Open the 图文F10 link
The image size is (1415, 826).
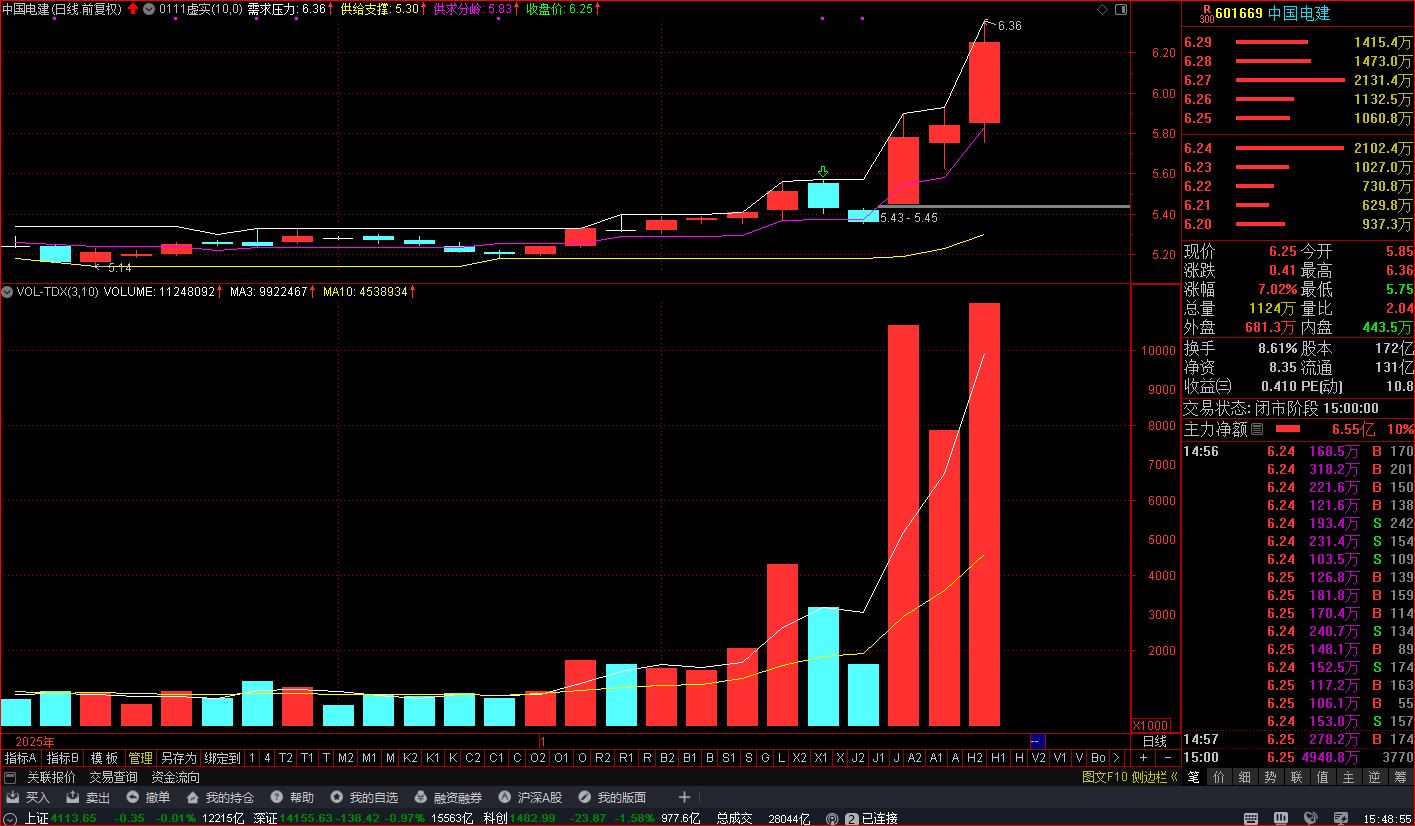1105,777
